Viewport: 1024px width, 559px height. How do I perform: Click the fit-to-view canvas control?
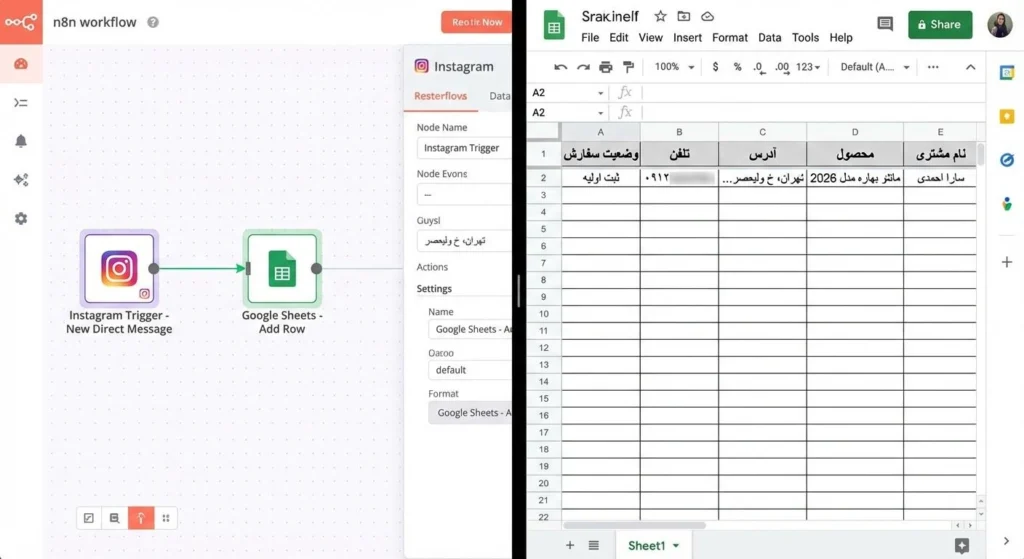tap(89, 518)
